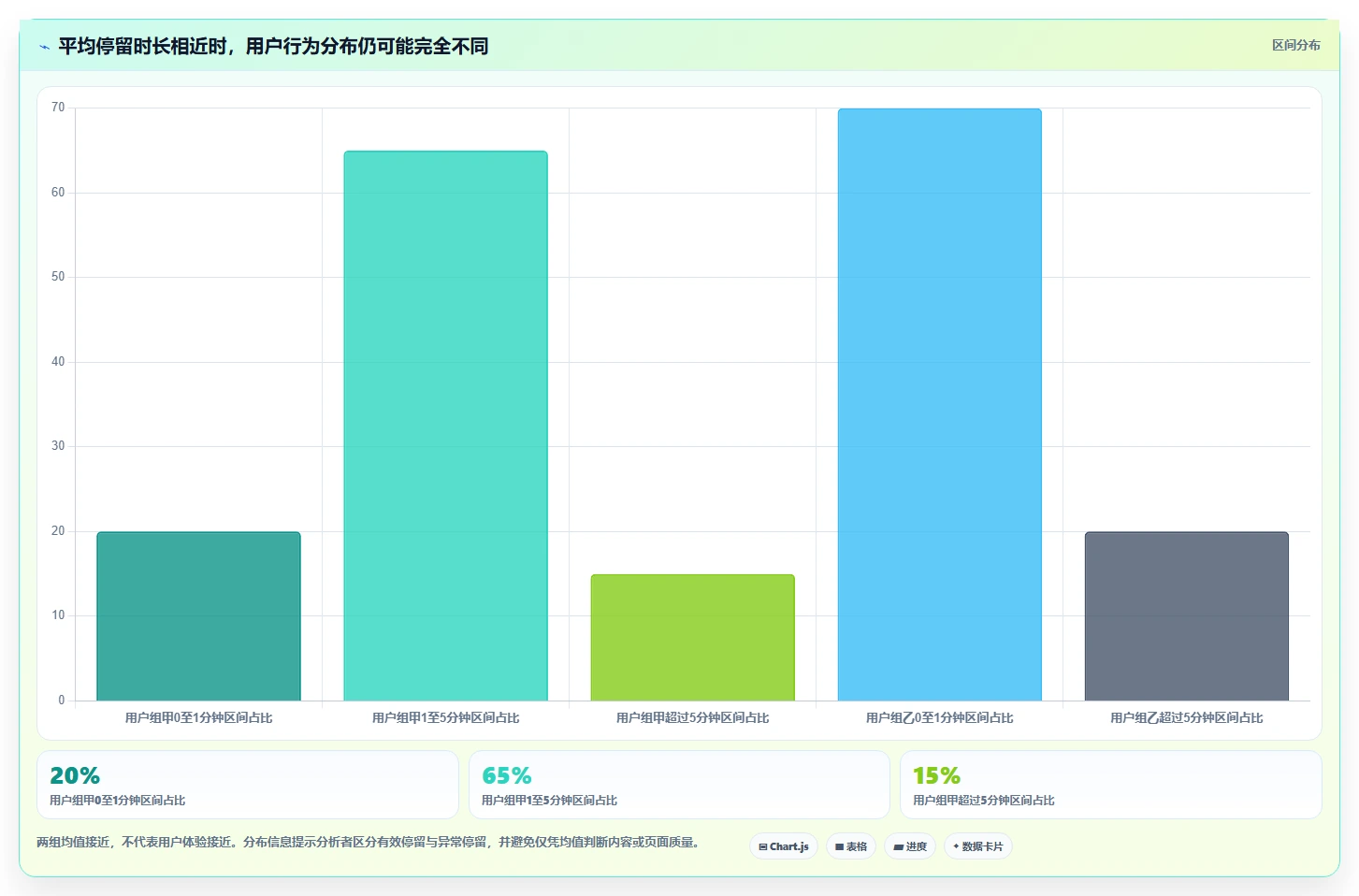Click the blue 用户组乙0至1分钟 bar

939,405
